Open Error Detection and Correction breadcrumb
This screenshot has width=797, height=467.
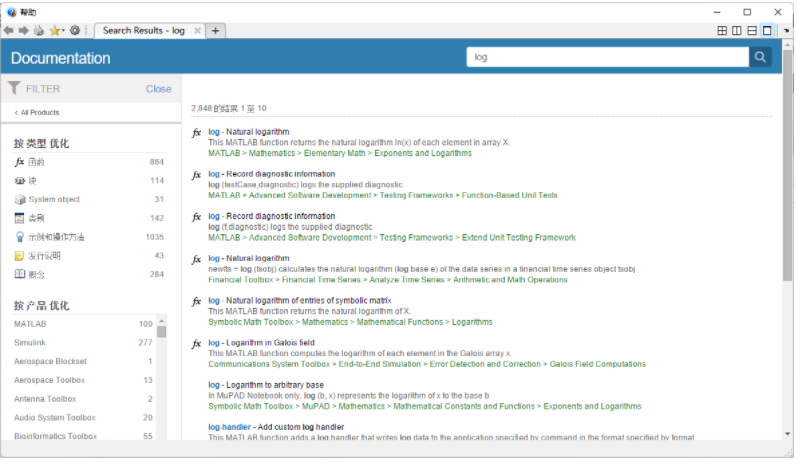485,364
